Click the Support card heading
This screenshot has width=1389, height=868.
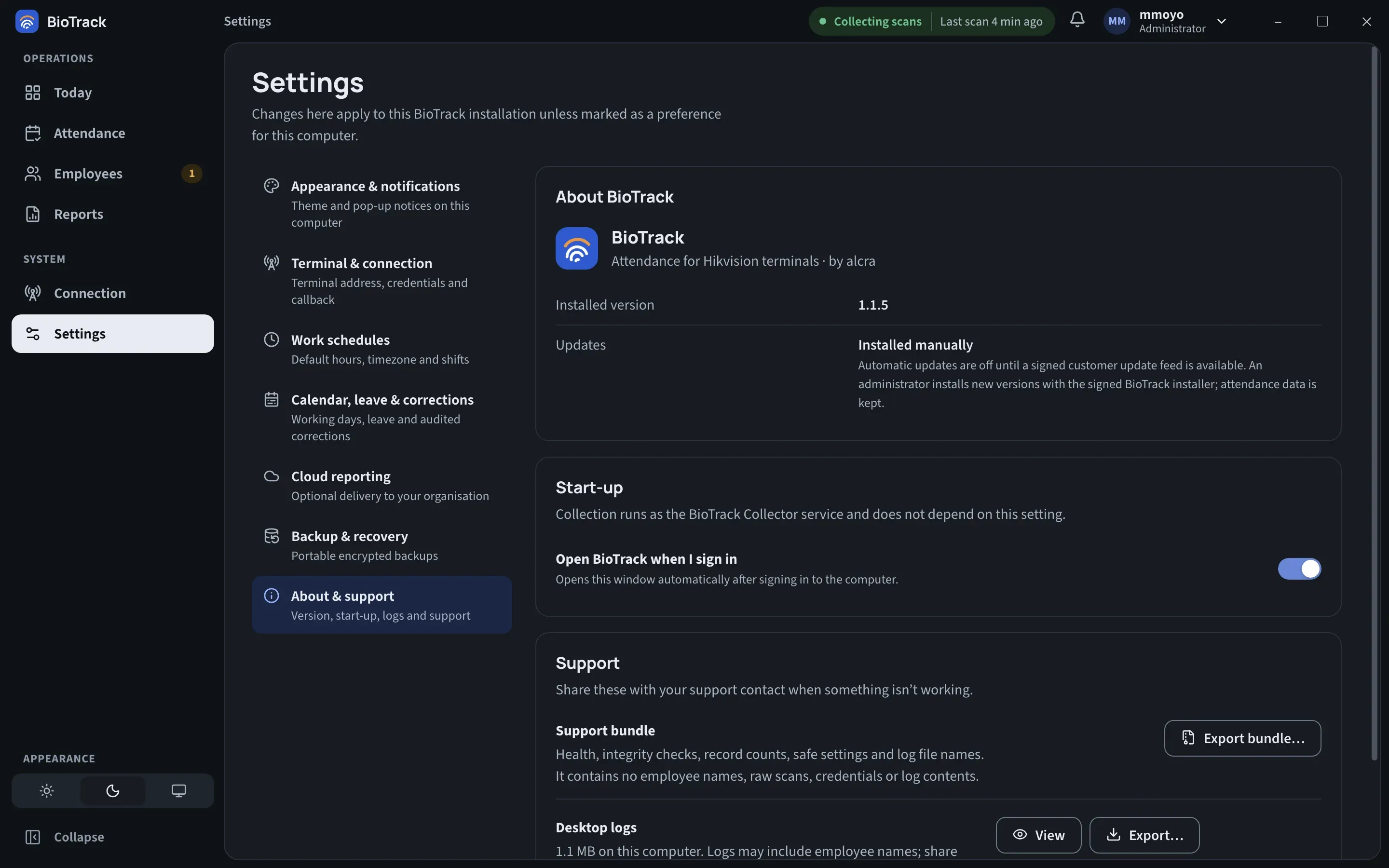click(587, 663)
